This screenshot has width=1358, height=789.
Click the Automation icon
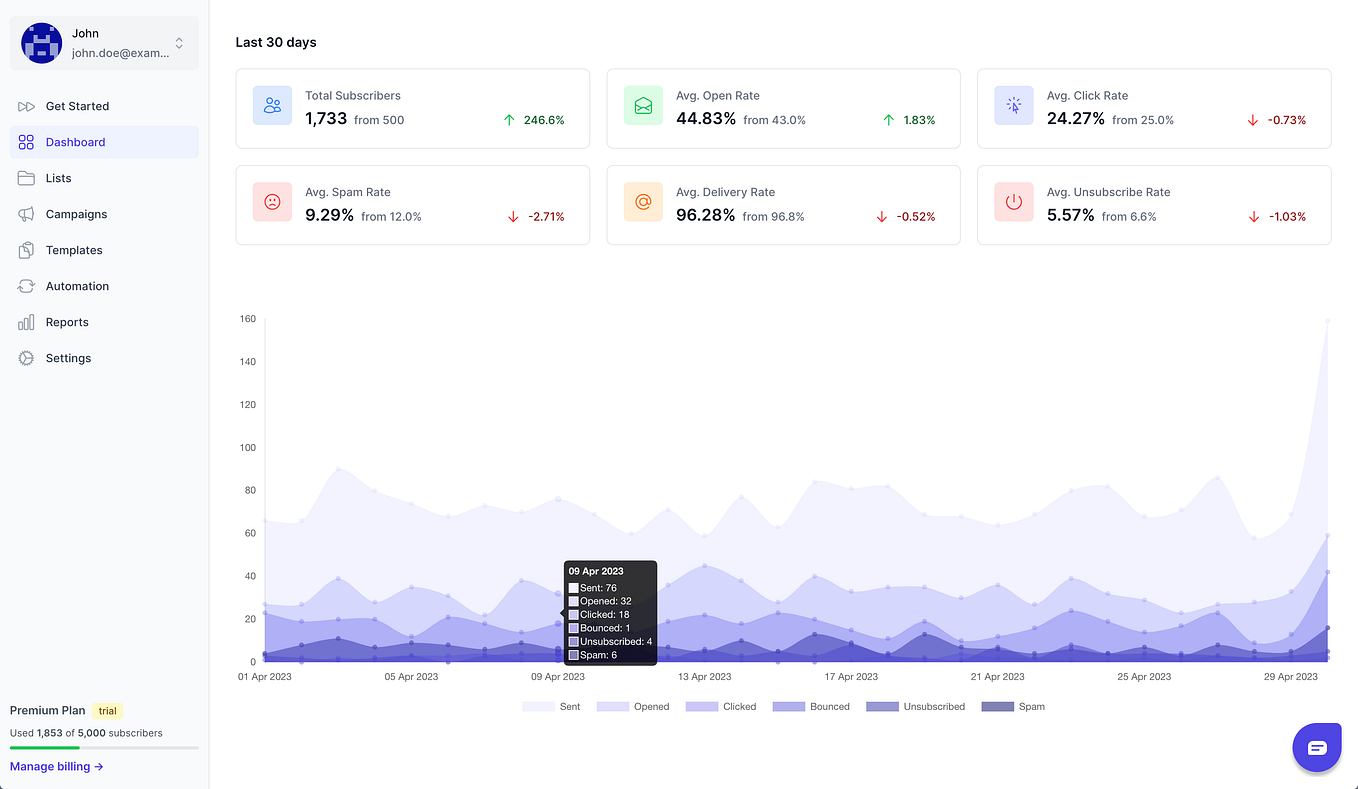[26, 286]
